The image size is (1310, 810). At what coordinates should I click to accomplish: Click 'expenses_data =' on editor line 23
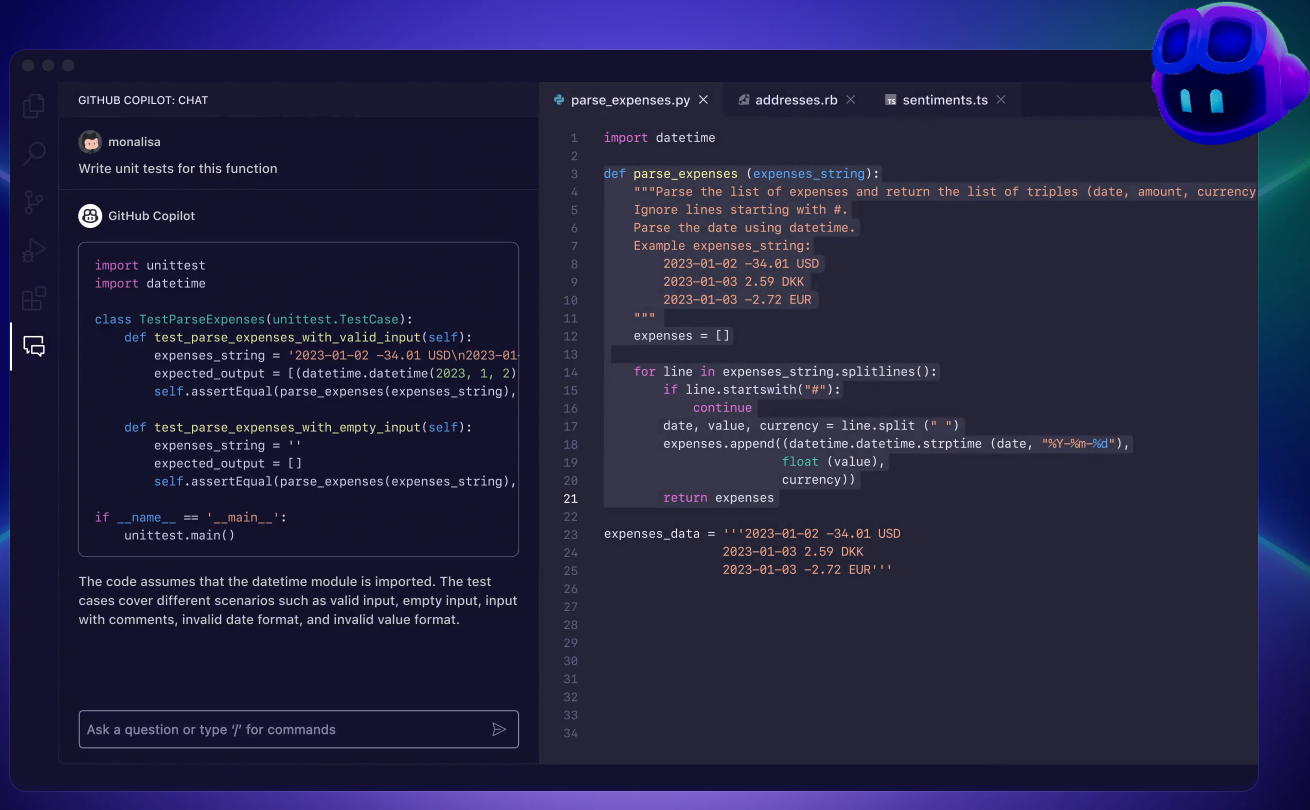coord(659,533)
